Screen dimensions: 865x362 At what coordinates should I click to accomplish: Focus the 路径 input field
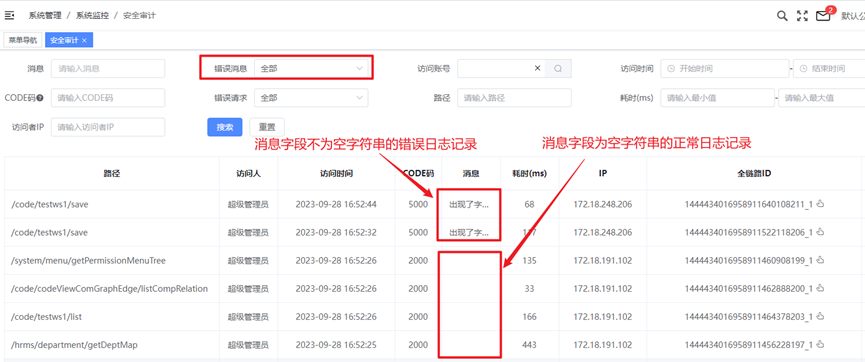514,98
